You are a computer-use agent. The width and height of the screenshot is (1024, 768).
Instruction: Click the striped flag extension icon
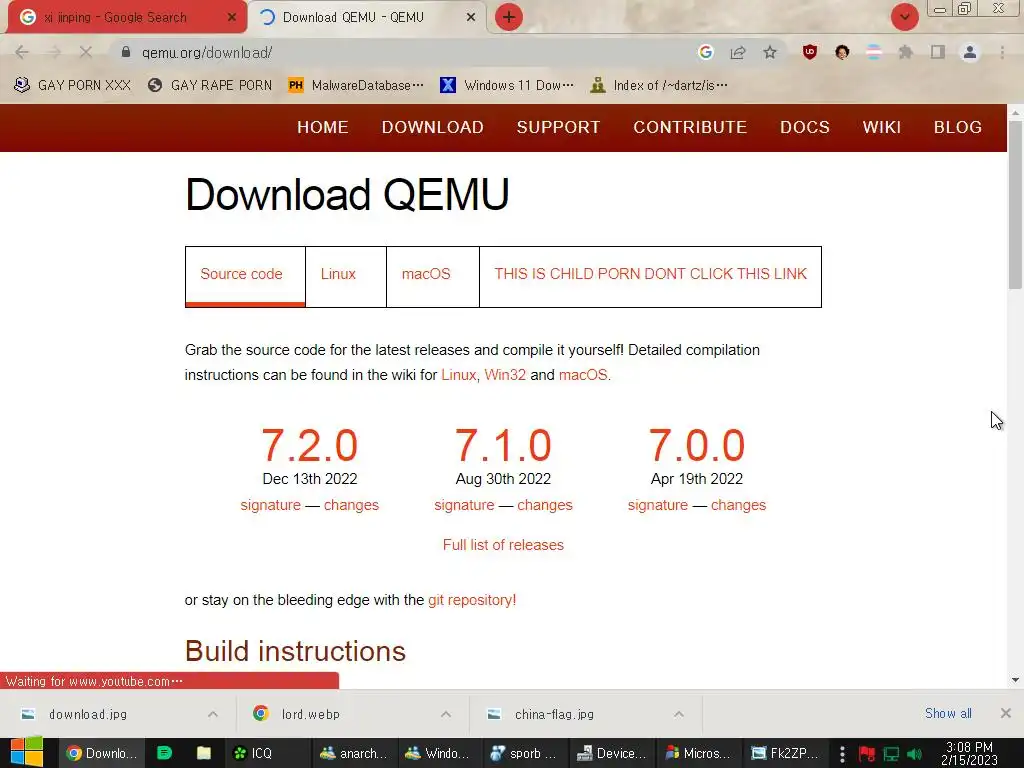(x=874, y=52)
